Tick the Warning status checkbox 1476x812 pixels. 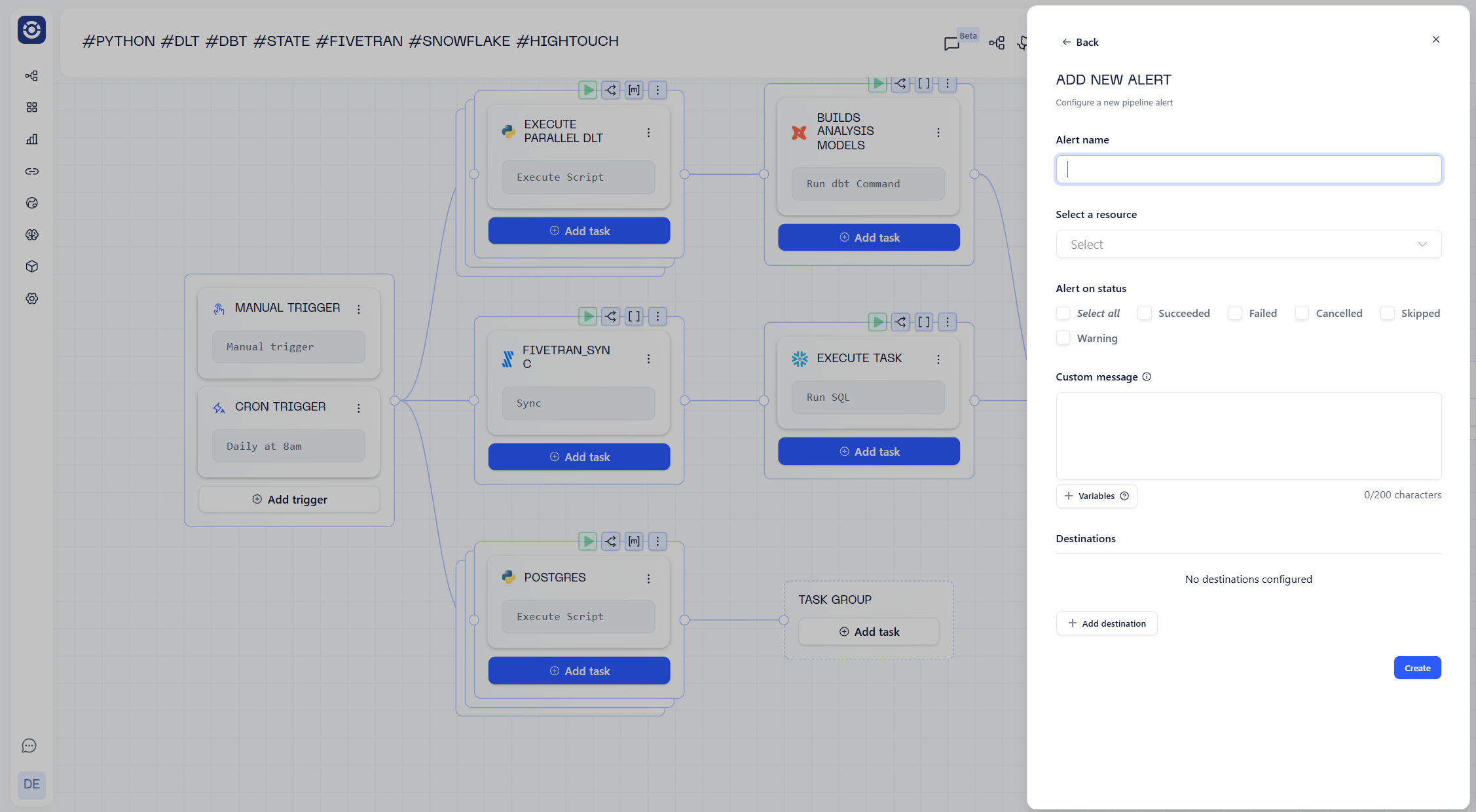click(x=1063, y=339)
